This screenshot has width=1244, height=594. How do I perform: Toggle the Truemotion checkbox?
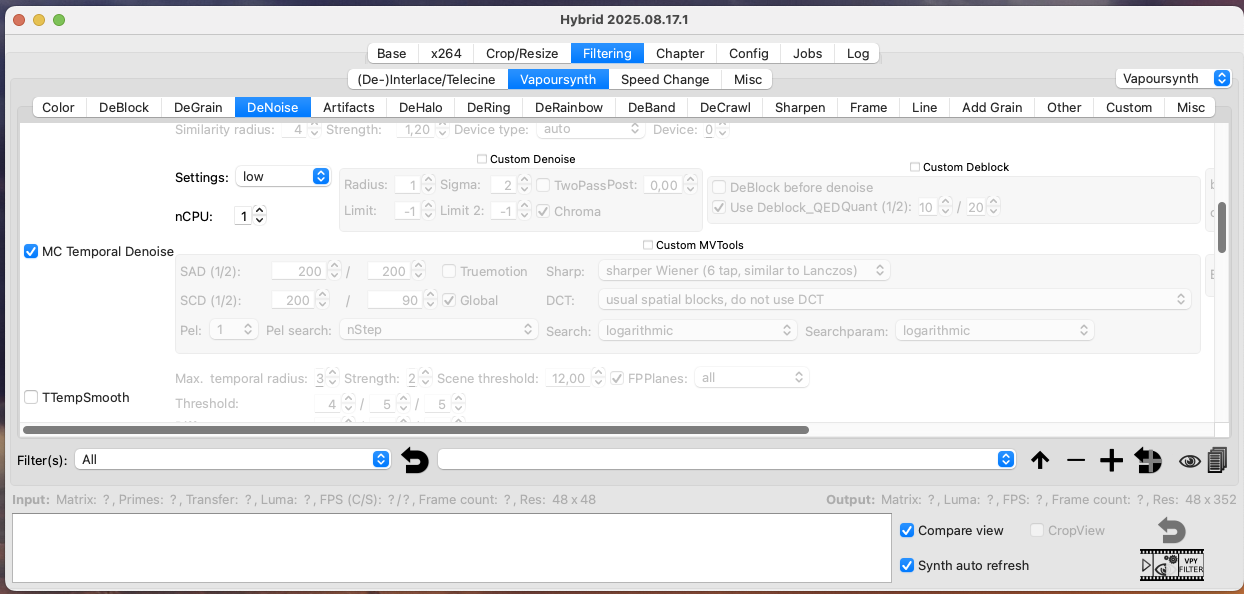[x=449, y=271]
